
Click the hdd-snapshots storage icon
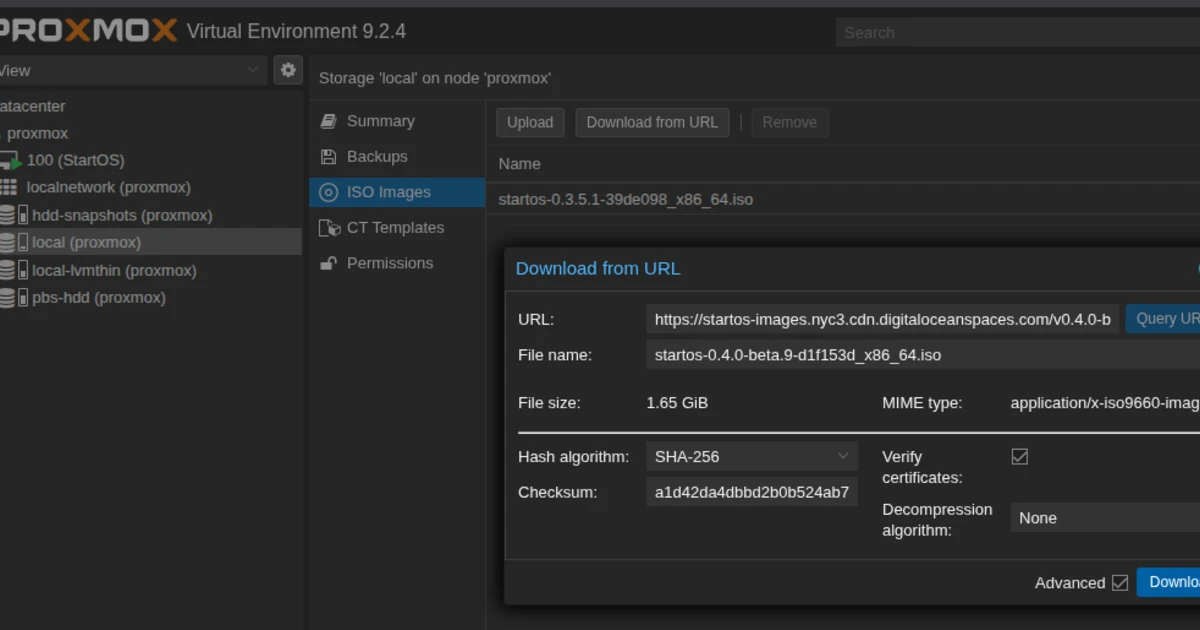(14, 215)
